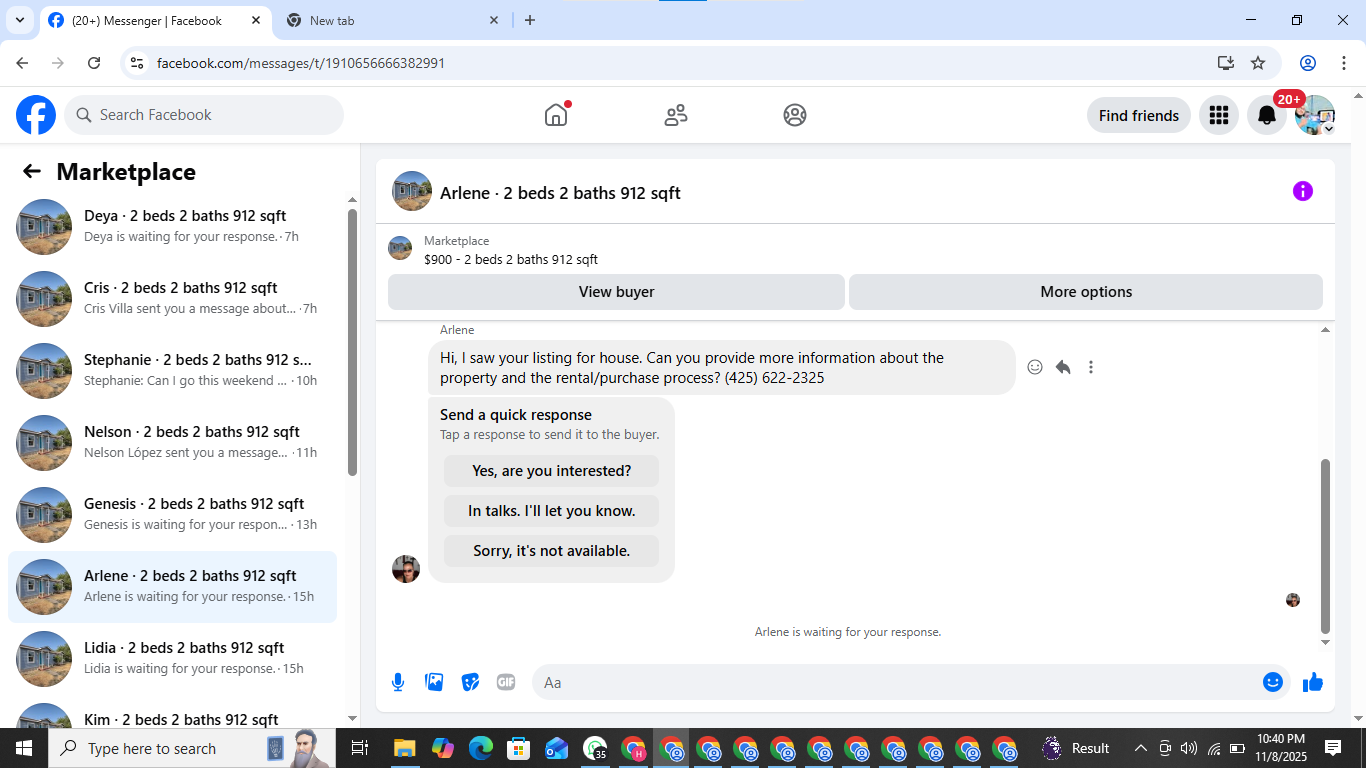Open Stephanie's conversation
The width and height of the screenshot is (1366, 768).
click(x=172, y=371)
